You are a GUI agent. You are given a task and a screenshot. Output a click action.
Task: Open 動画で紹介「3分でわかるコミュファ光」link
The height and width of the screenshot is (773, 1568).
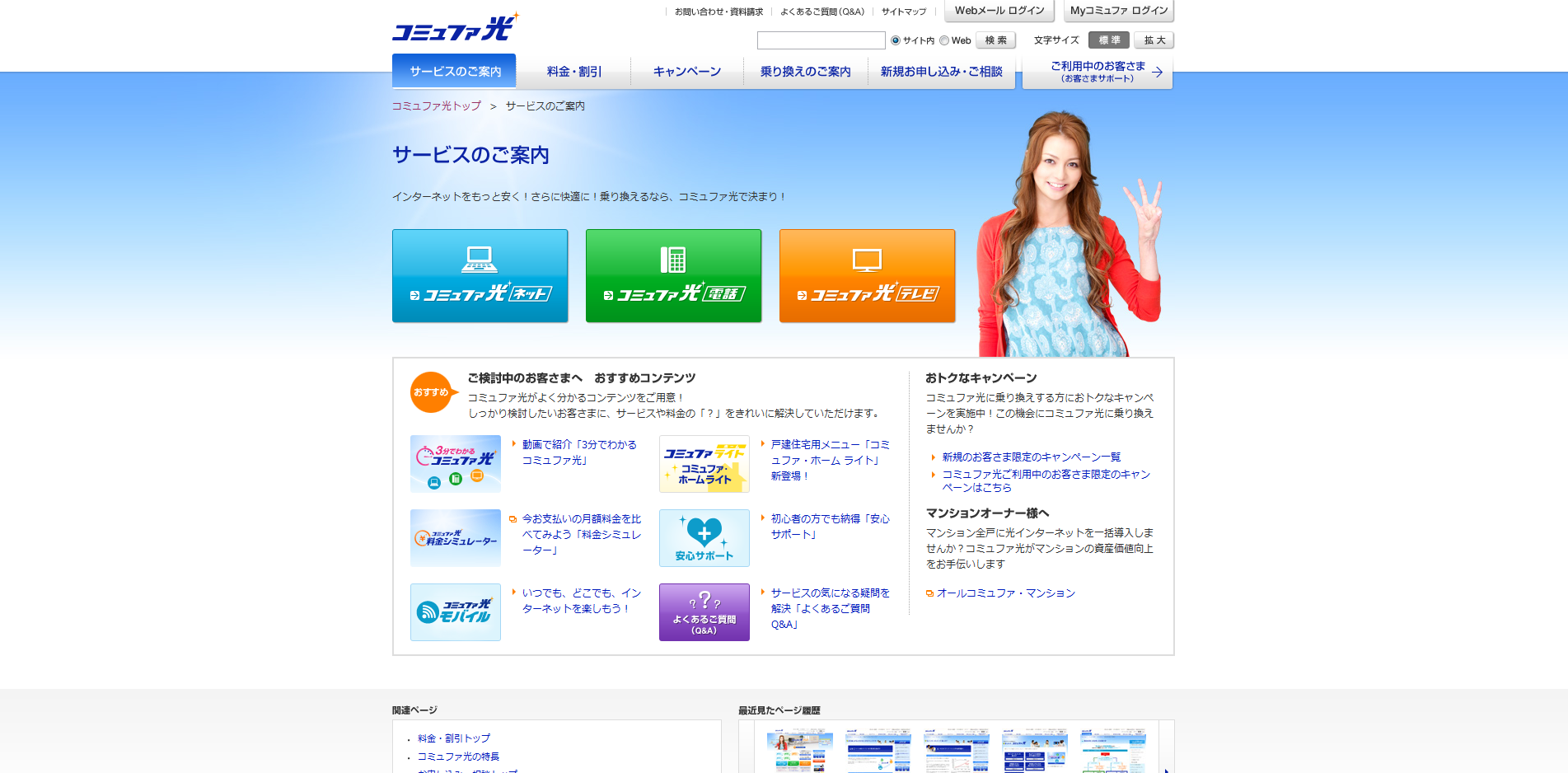click(579, 452)
